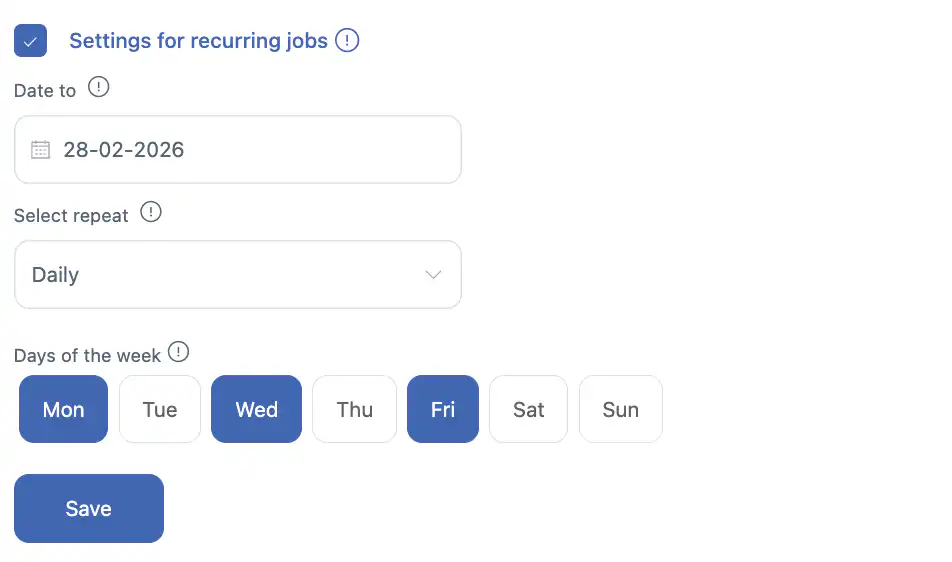
Task: Deselect the Mon day toggle
Action: [63, 409]
